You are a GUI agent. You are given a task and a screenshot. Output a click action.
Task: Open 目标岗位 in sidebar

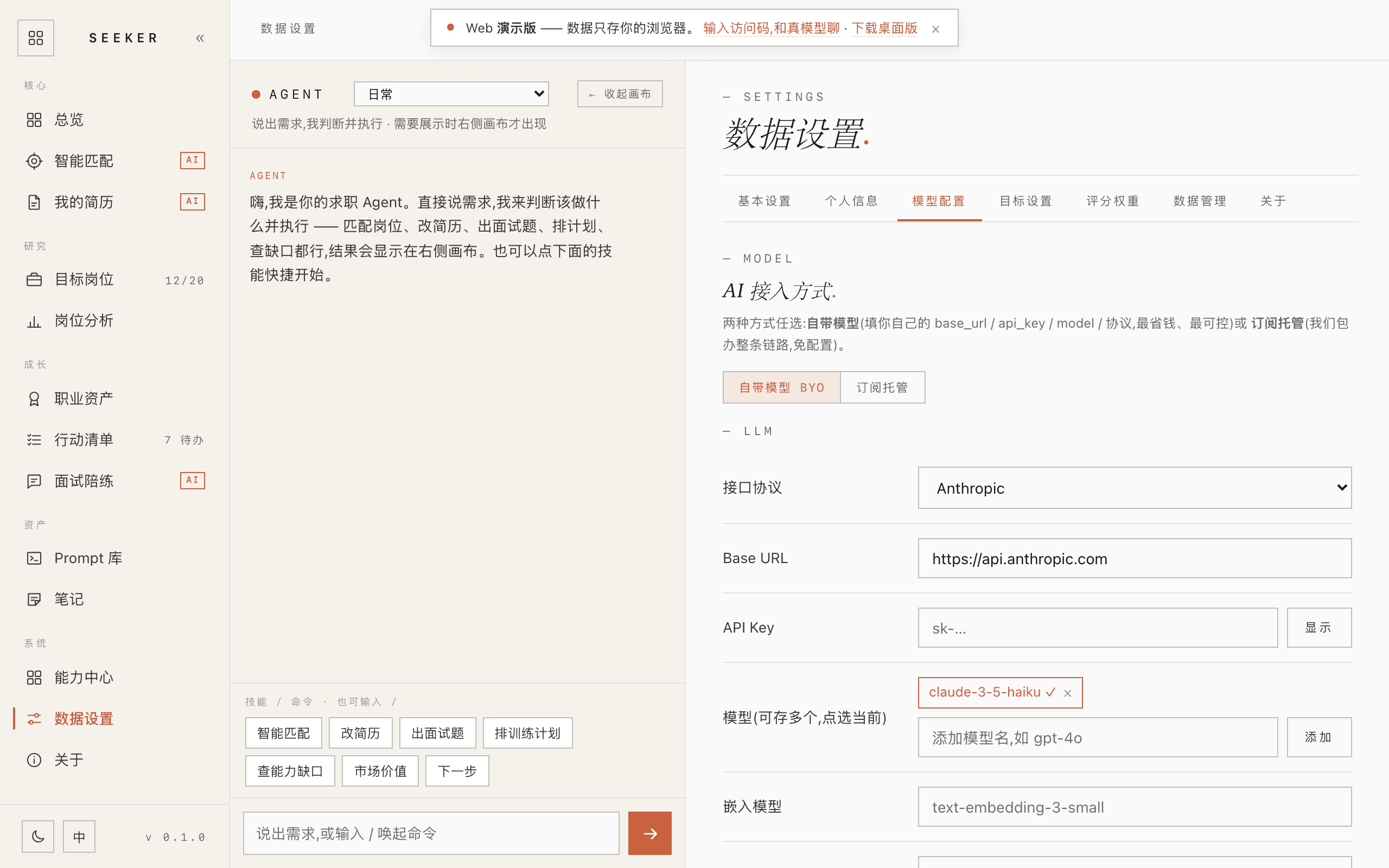coord(115,279)
